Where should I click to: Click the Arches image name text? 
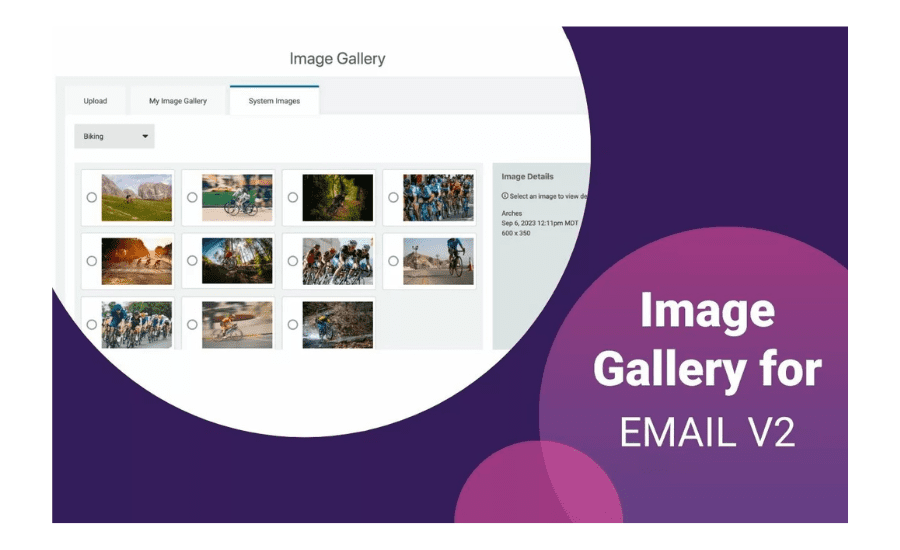tap(511, 213)
